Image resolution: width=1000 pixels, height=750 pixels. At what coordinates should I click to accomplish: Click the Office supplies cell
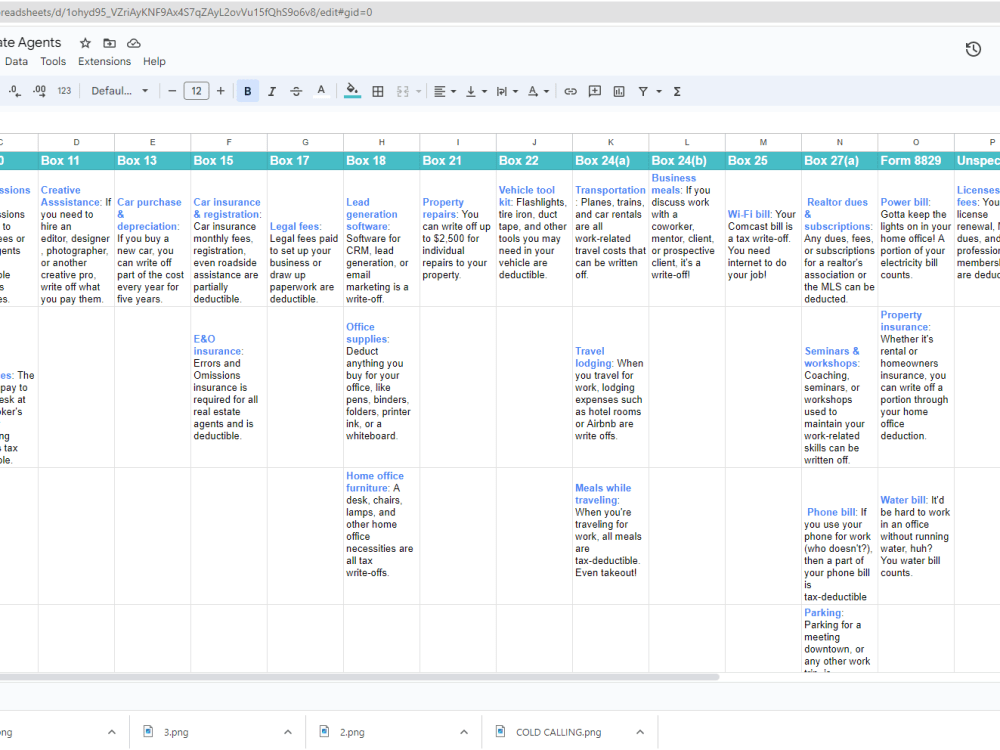(x=381, y=387)
